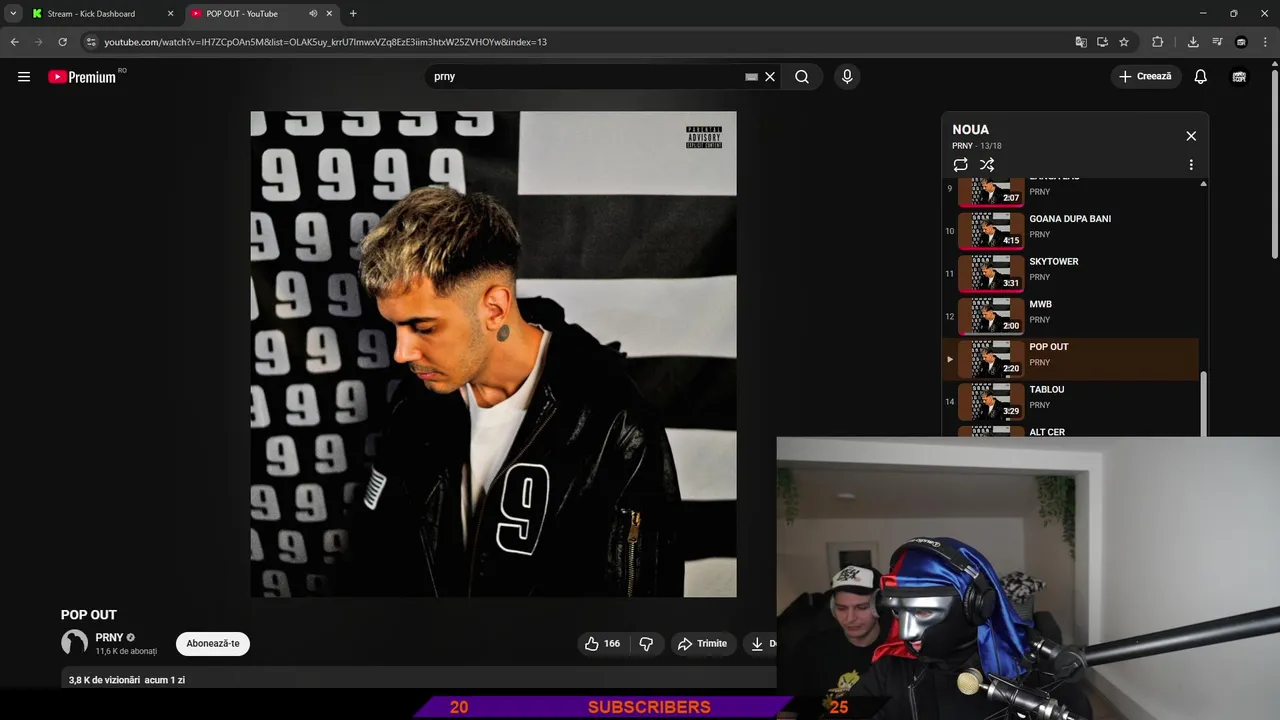Screen dimensions: 1280x720
Task: Open Chrome three-dot menu
Action: 1265,42
